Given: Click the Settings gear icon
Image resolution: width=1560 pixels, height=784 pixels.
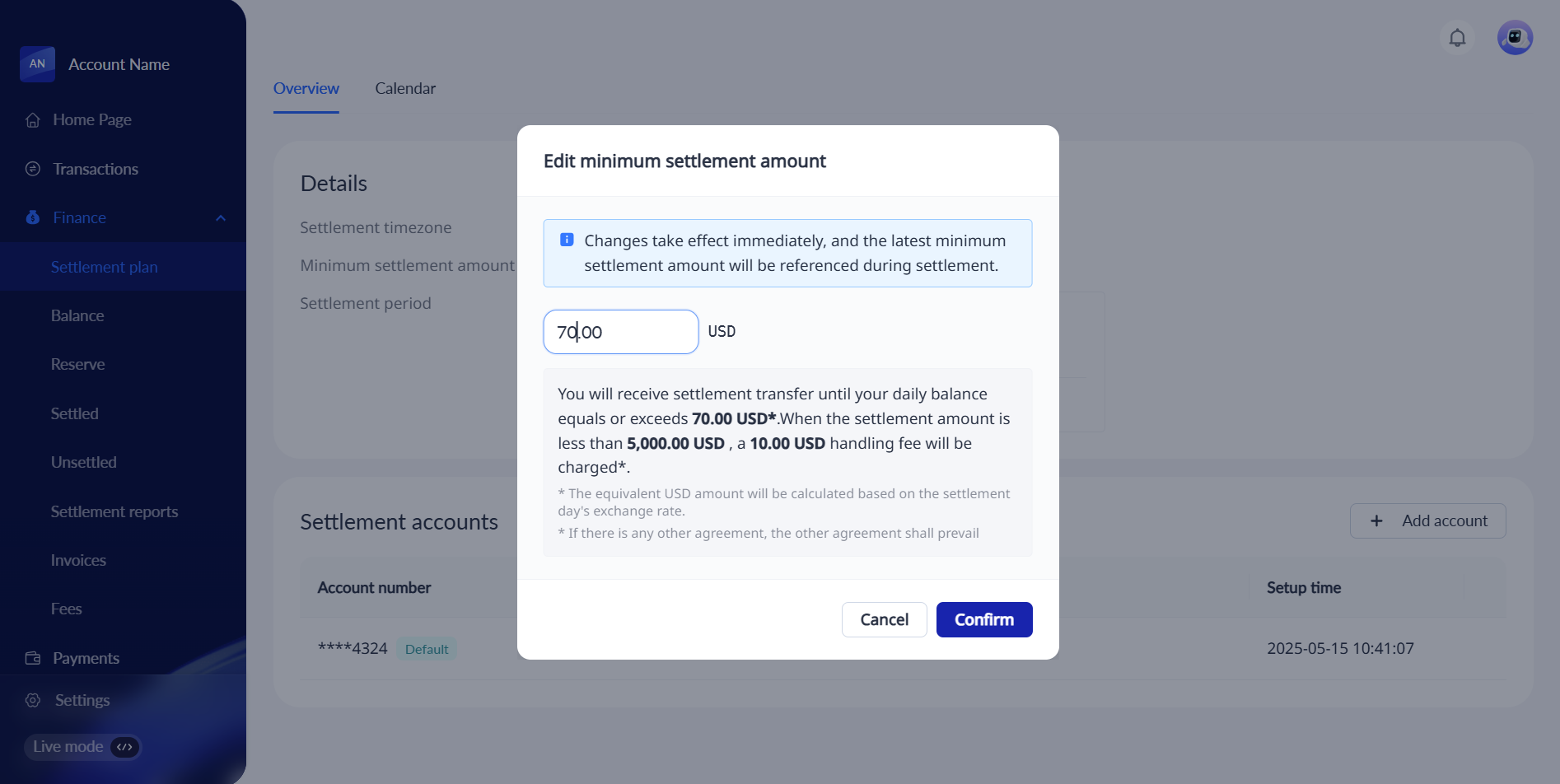Looking at the screenshot, I should pyautogui.click(x=33, y=700).
